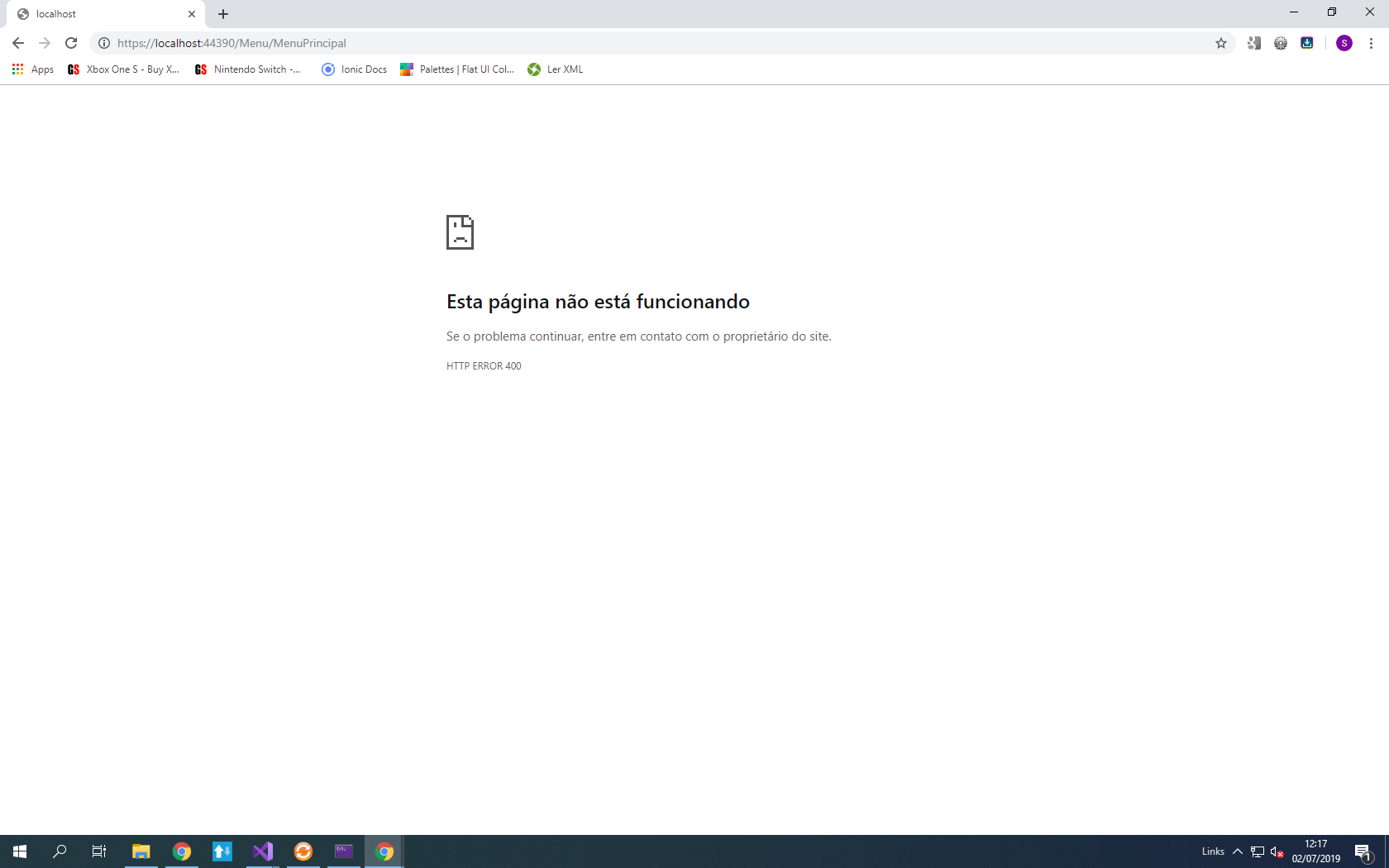Open the gear-shaped extension icon
1389x868 pixels.
[x=1281, y=43]
